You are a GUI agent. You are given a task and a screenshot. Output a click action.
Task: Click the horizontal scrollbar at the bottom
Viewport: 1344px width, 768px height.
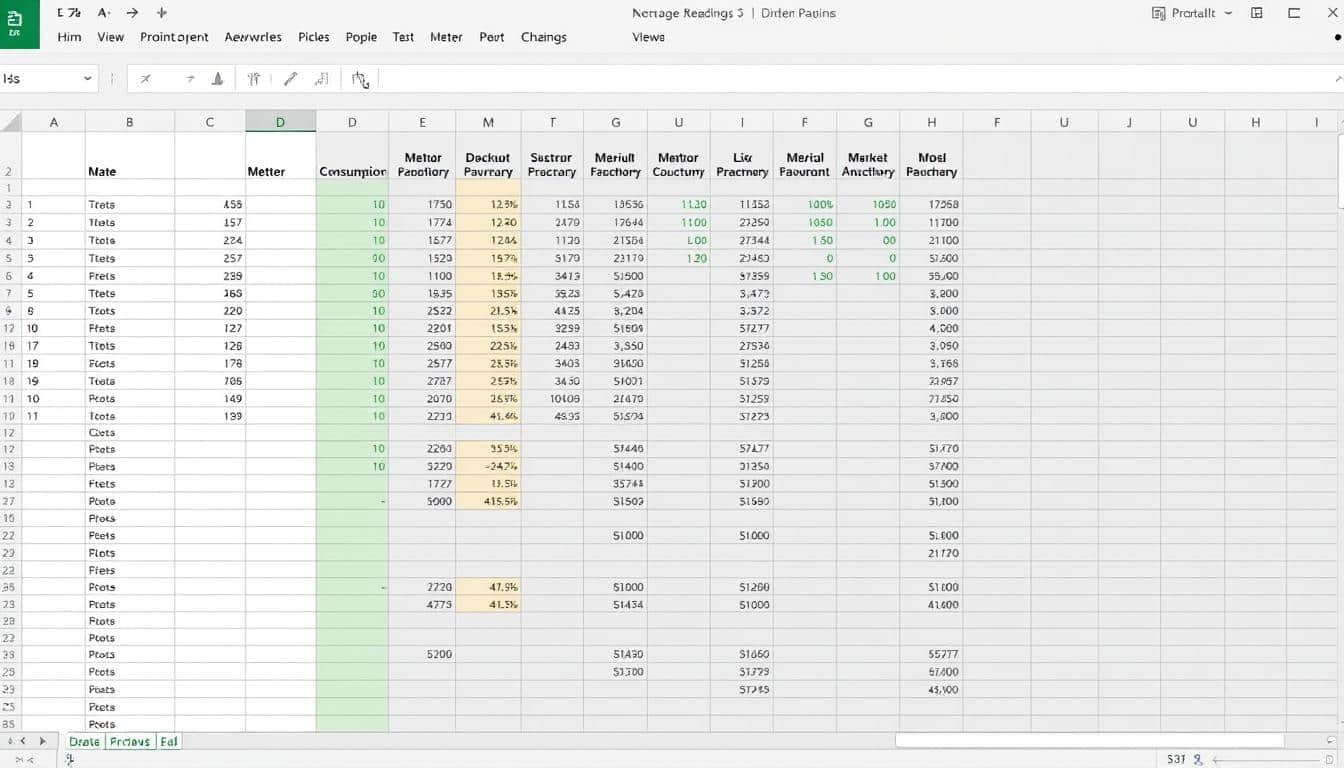click(1090, 741)
